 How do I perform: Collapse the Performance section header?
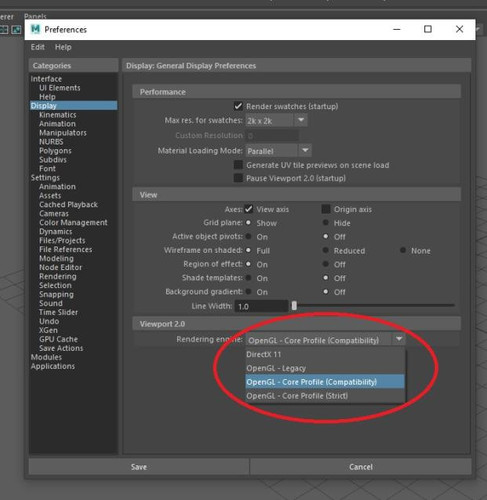tap(297, 92)
